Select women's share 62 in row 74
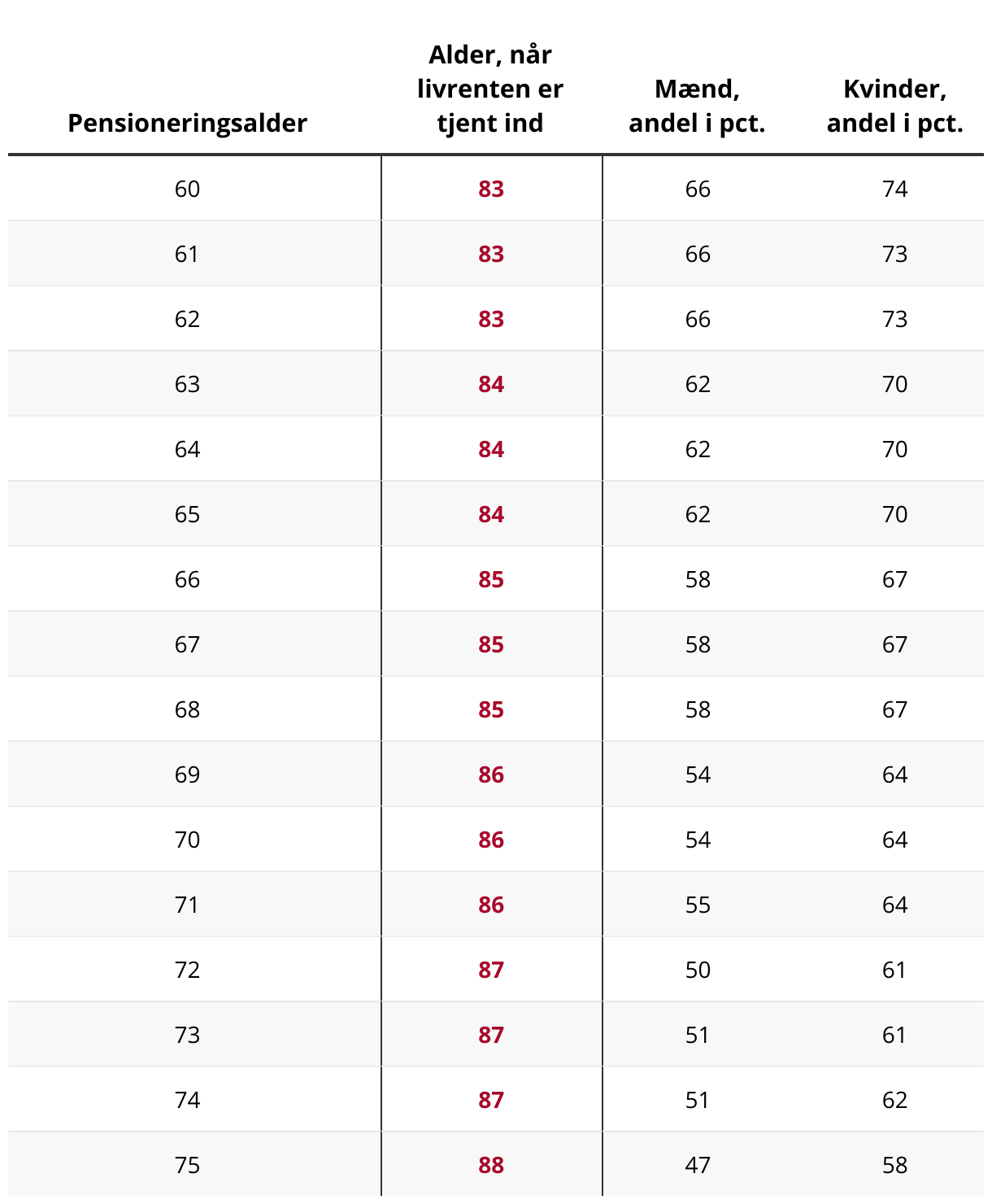992x1204 pixels. point(894,1100)
